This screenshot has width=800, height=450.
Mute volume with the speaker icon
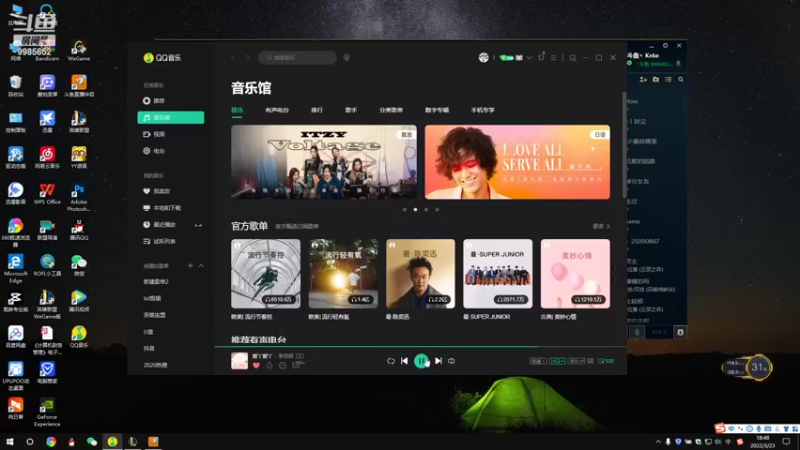point(452,361)
